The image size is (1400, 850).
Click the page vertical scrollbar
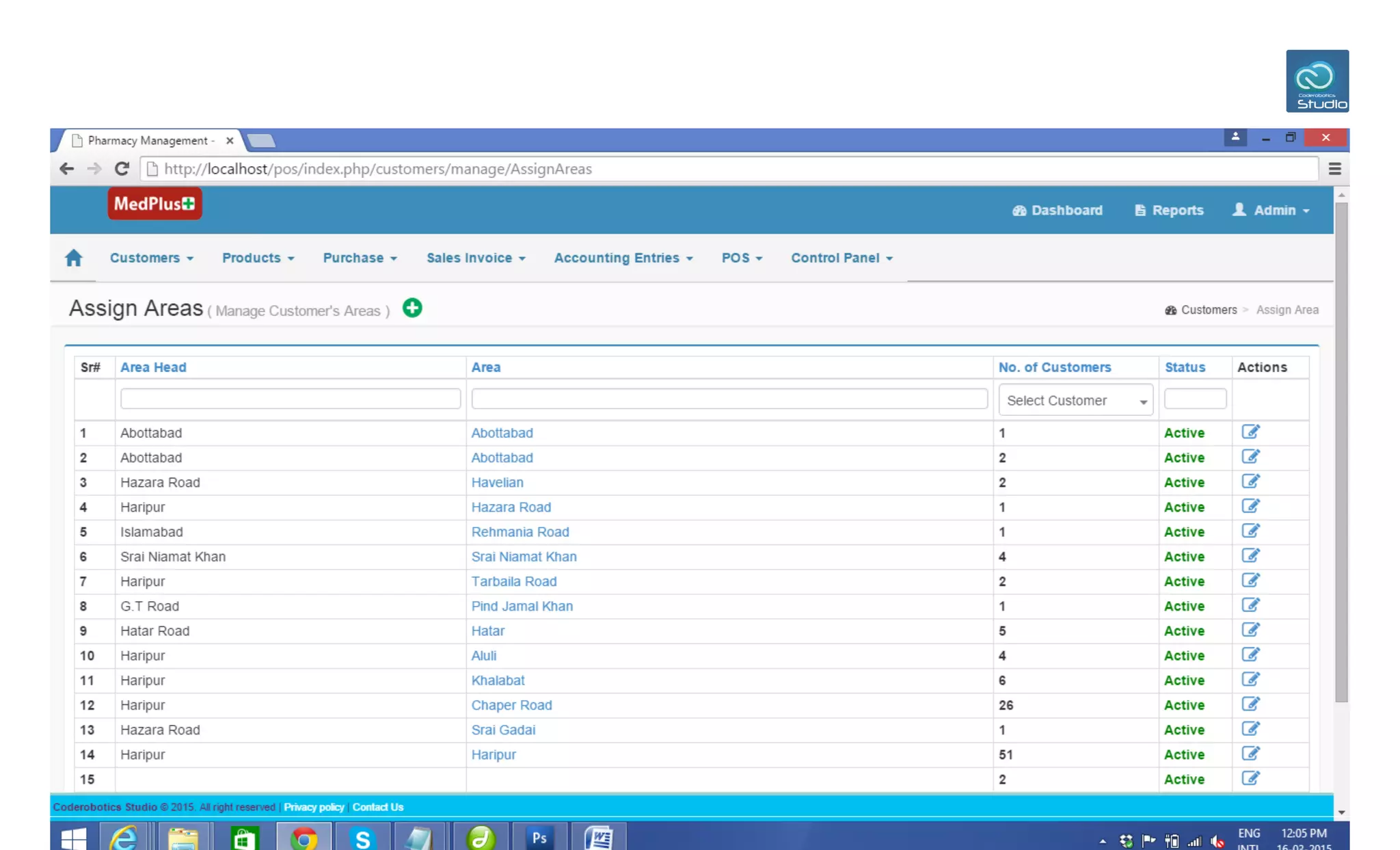(1341, 451)
